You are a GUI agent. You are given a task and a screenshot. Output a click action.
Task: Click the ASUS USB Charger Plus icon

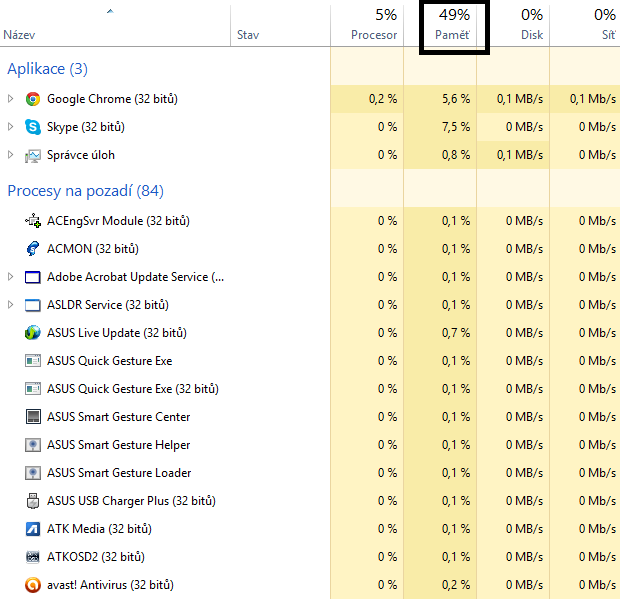coord(33,501)
